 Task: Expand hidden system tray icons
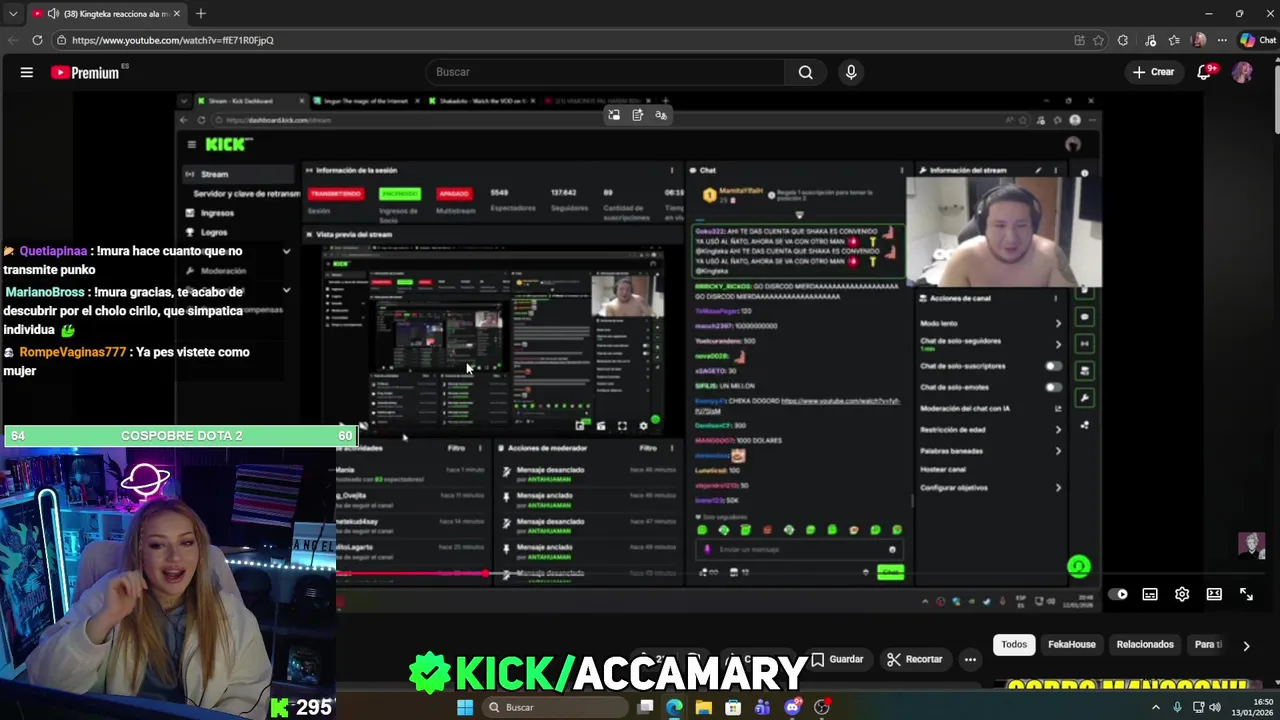click(x=1156, y=707)
